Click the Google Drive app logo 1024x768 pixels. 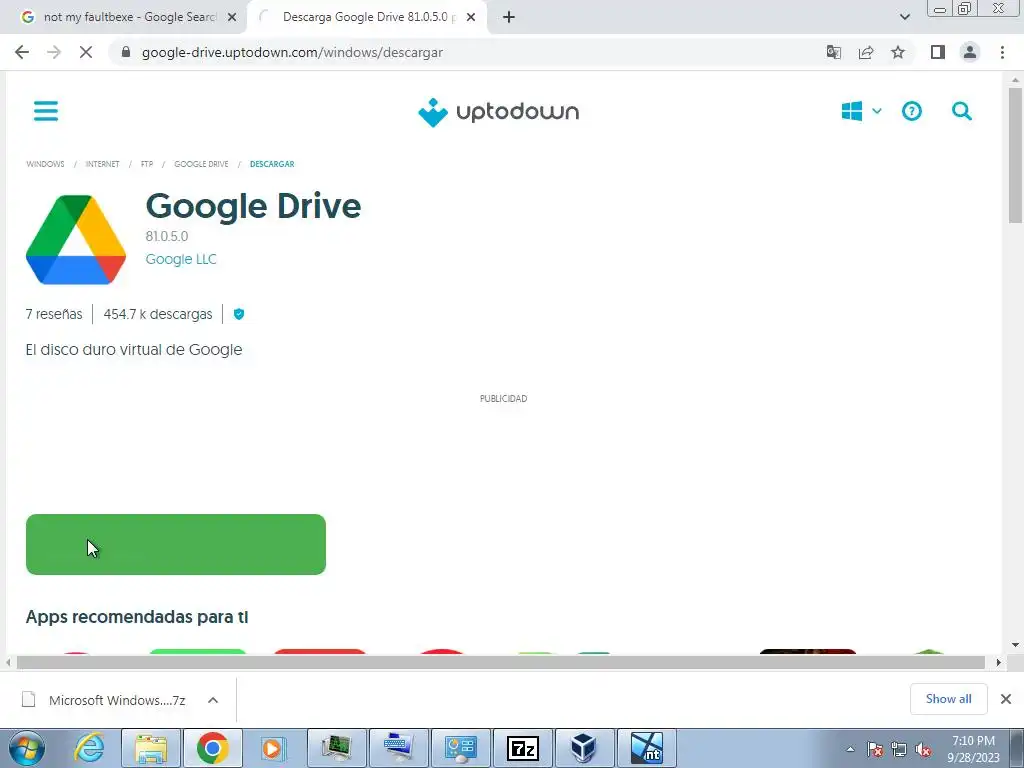[x=76, y=240]
